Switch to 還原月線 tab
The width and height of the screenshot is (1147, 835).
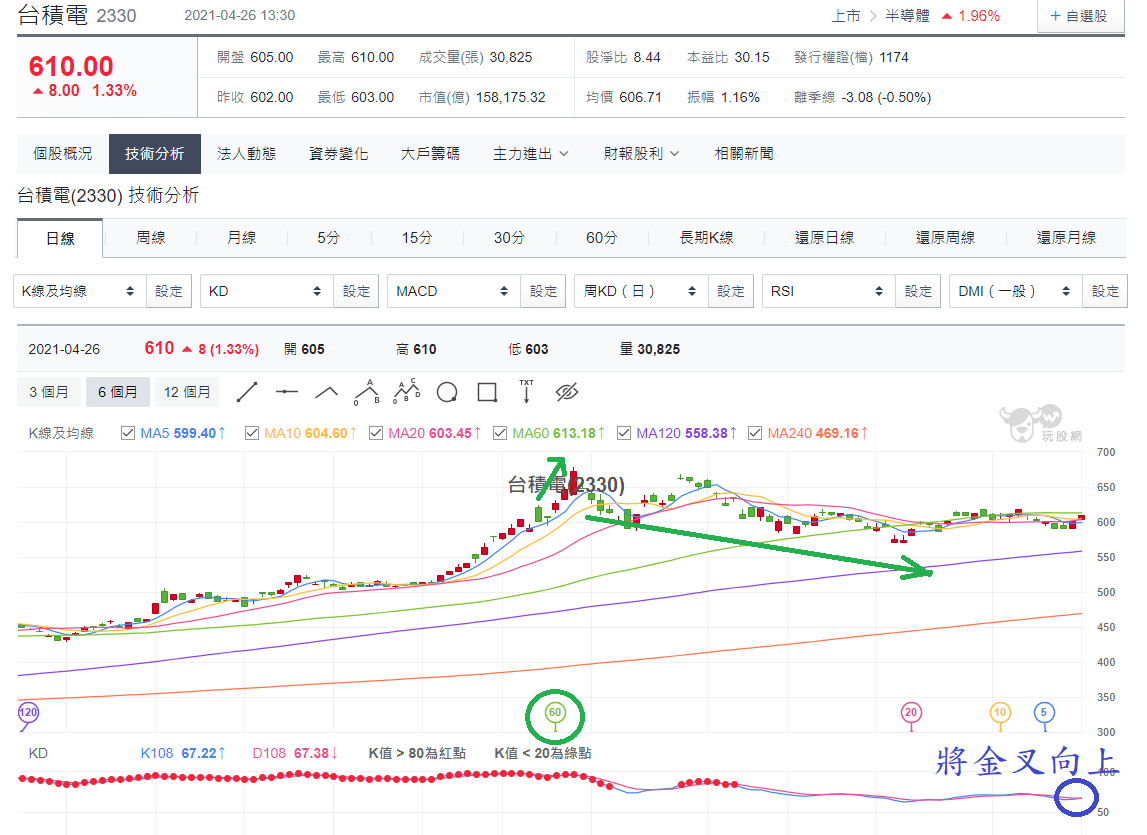(x=1066, y=238)
